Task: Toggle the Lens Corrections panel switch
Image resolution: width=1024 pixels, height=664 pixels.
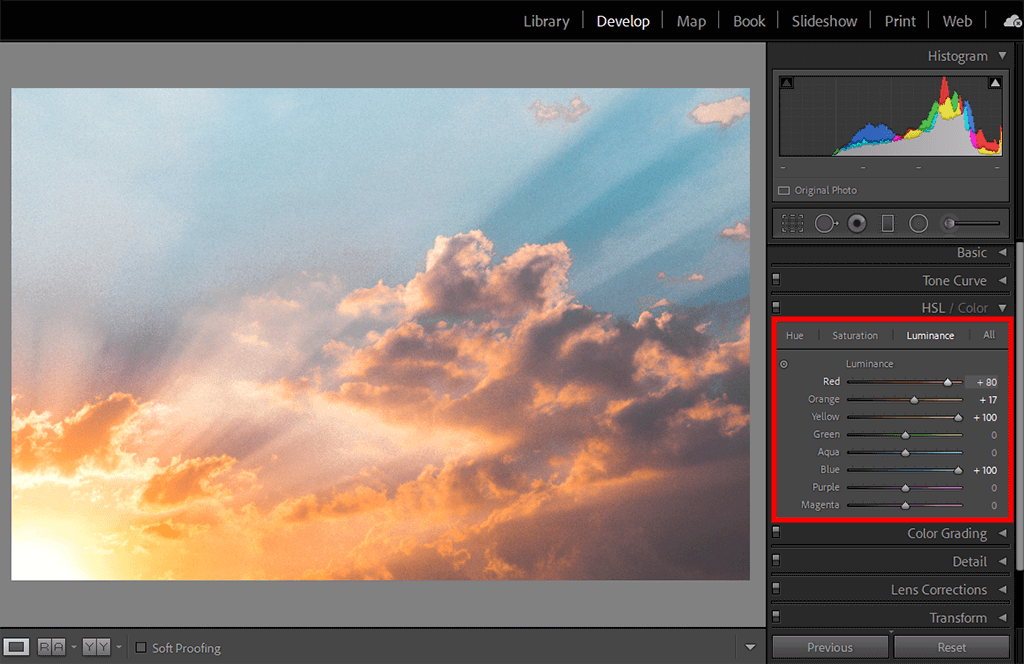Action: (x=776, y=588)
